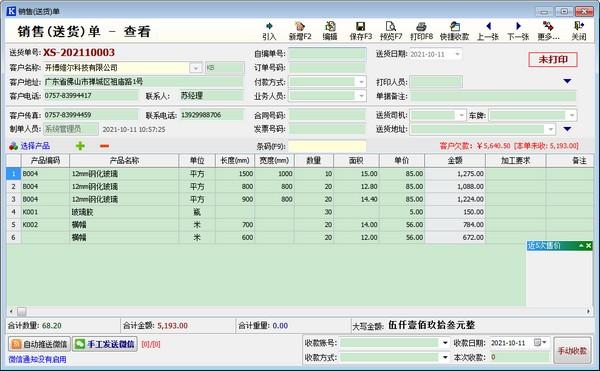Click the 引入 import toolbar icon

[x=269, y=31]
